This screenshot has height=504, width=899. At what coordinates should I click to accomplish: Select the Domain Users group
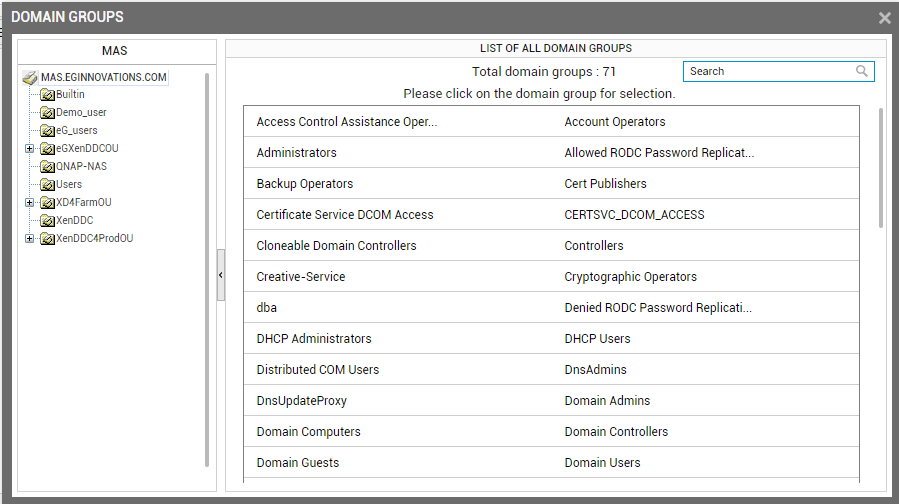(602, 462)
